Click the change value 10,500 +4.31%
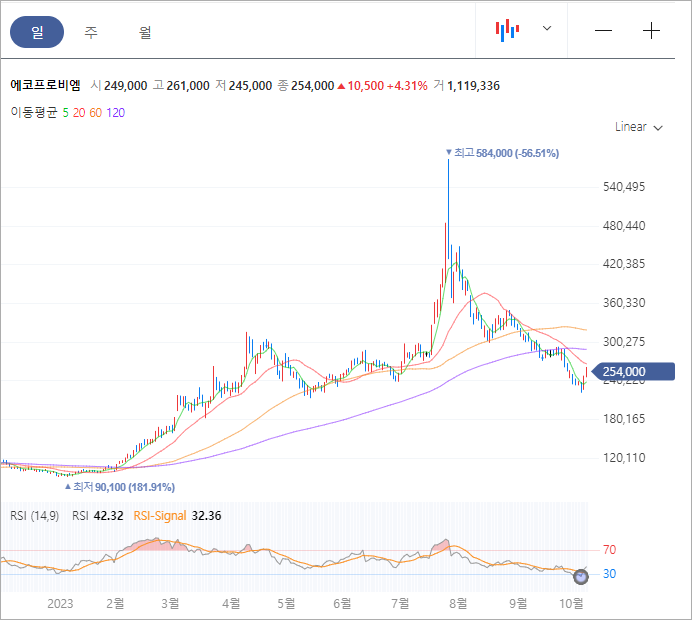The image size is (692, 620). pyautogui.click(x=383, y=86)
